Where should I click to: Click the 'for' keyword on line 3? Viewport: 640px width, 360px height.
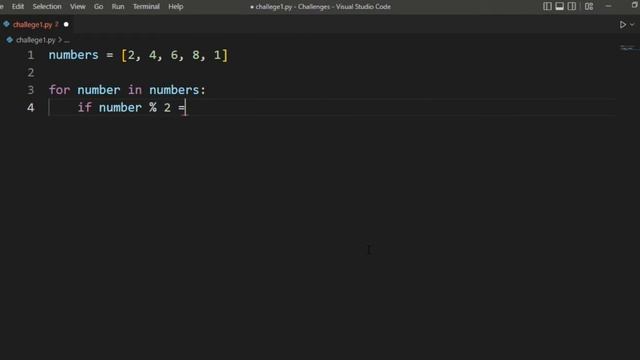point(59,90)
